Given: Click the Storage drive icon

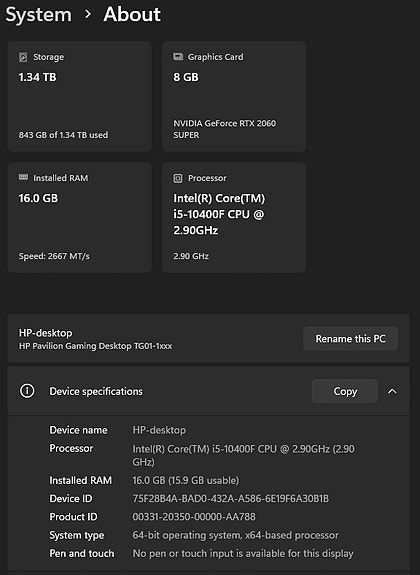Looking at the screenshot, I should coord(23,57).
